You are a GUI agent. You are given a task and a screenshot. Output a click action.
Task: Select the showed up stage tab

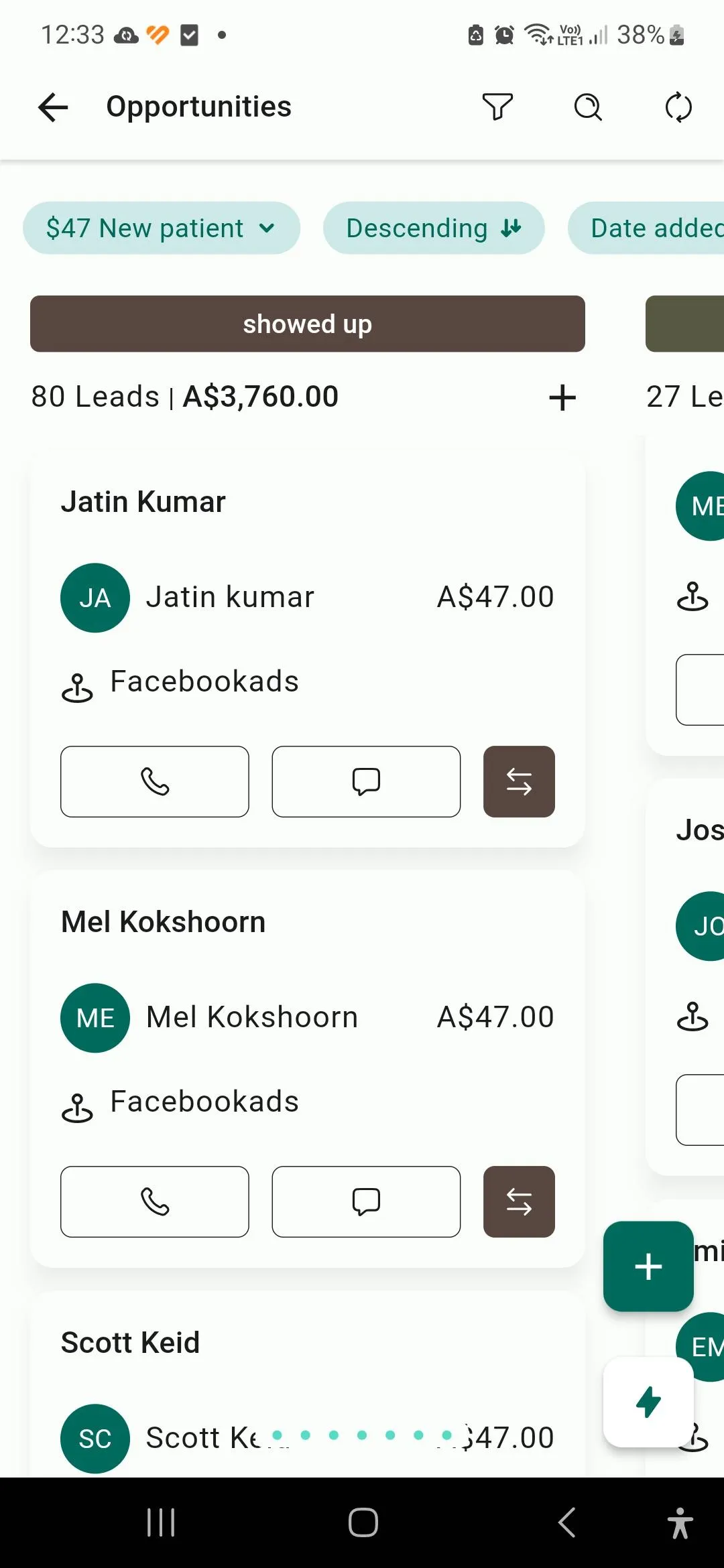point(308,324)
